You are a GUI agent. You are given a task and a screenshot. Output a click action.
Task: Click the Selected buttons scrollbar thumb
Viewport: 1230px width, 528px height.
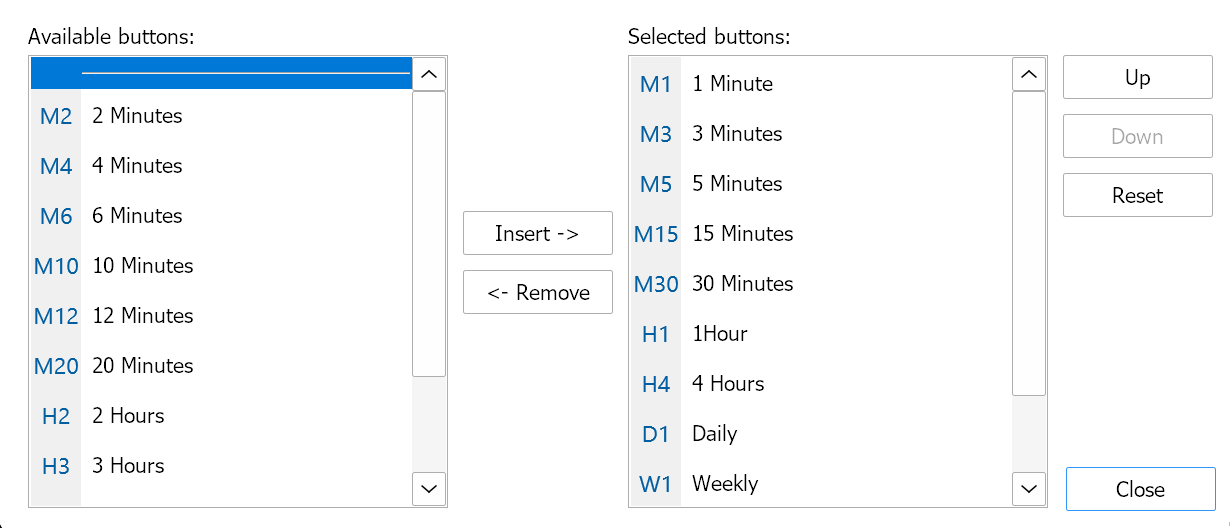[1029, 243]
